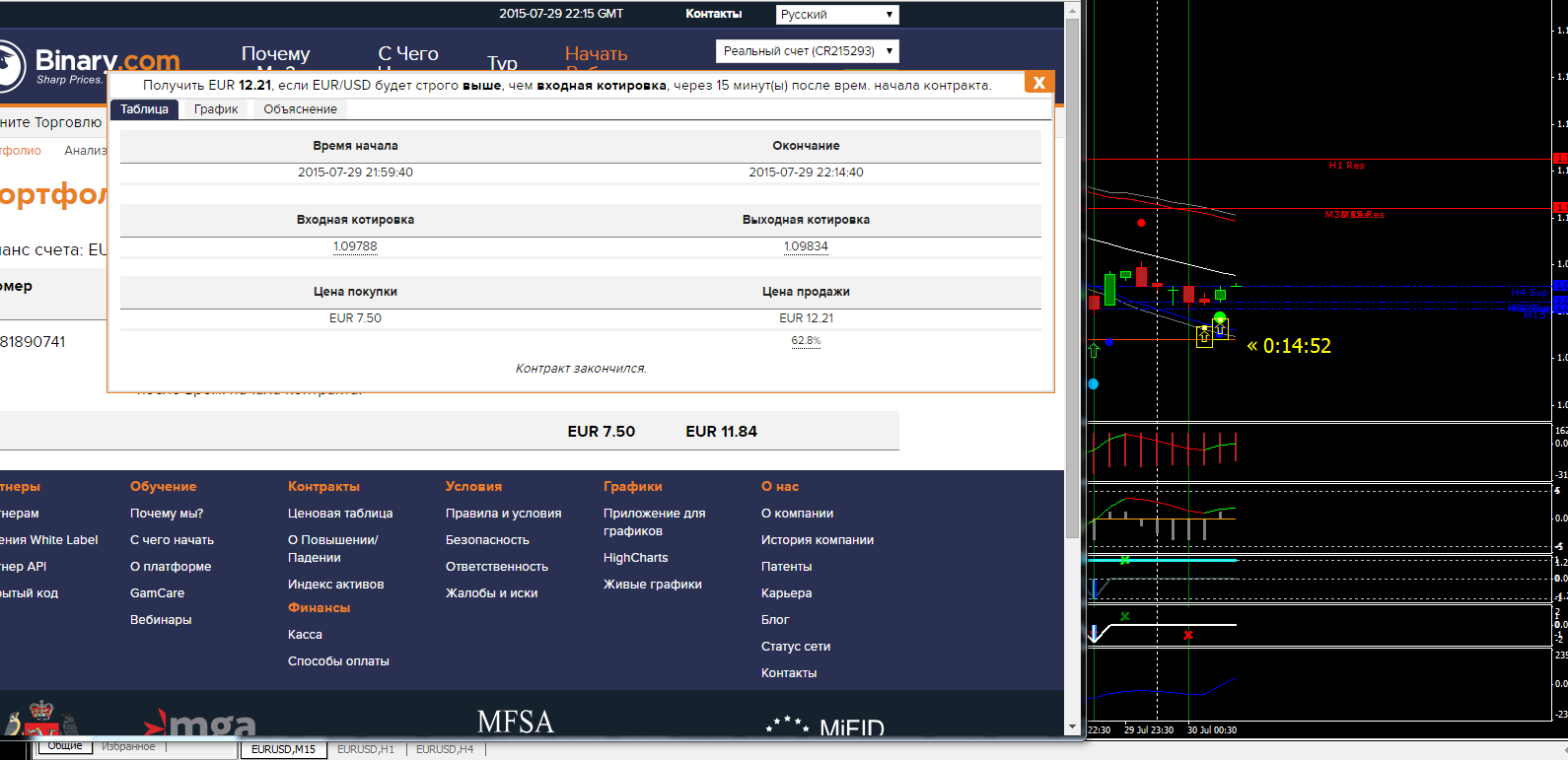Open the О компании footer link
Viewport: 1568px width, 760px height.
click(x=797, y=514)
